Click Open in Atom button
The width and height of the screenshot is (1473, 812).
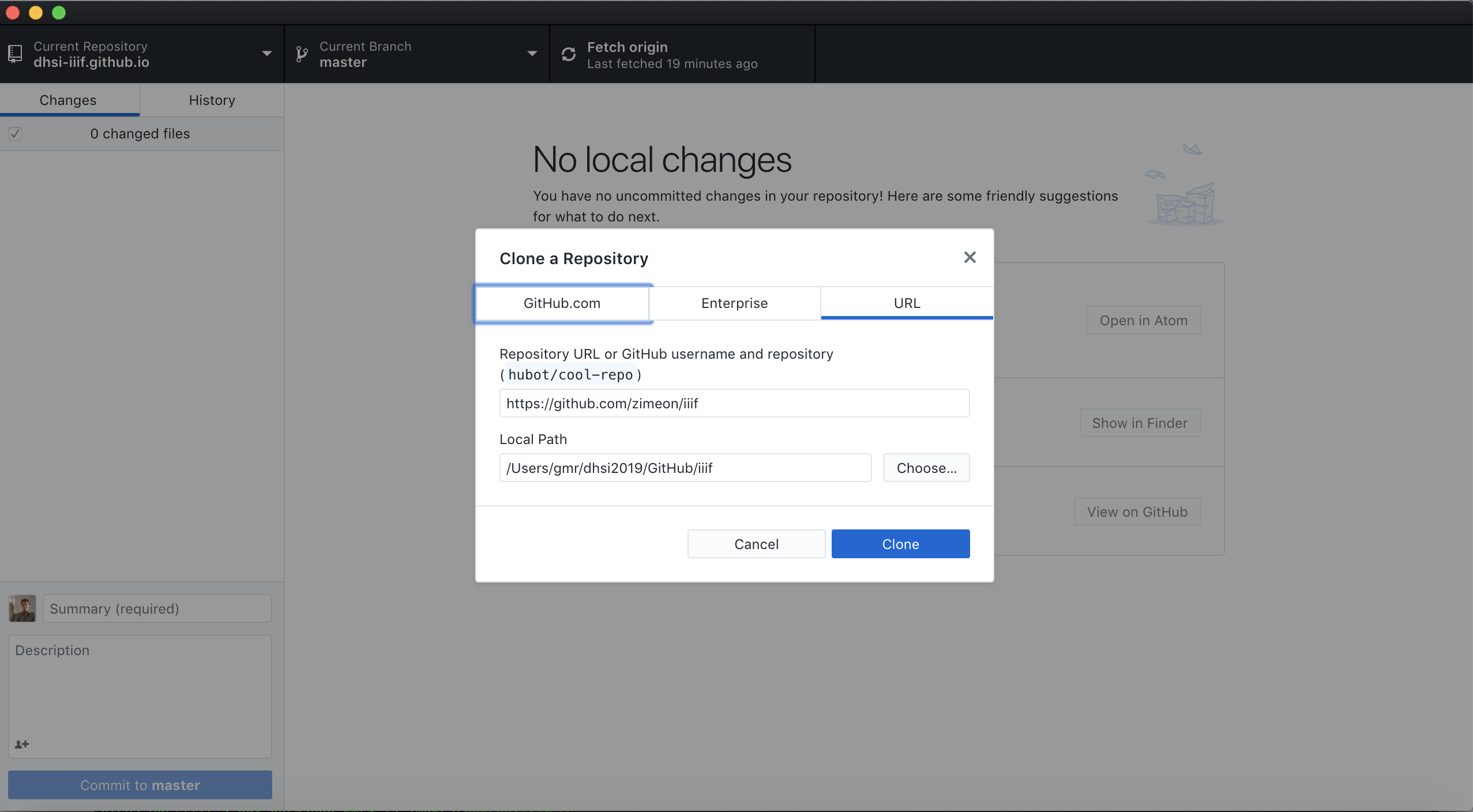click(x=1143, y=321)
